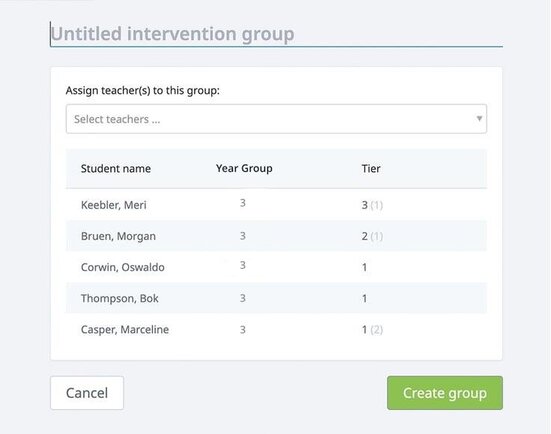The image size is (551, 434).
Task: Click the dropdown arrow in teacher selector
Action: click(479, 119)
